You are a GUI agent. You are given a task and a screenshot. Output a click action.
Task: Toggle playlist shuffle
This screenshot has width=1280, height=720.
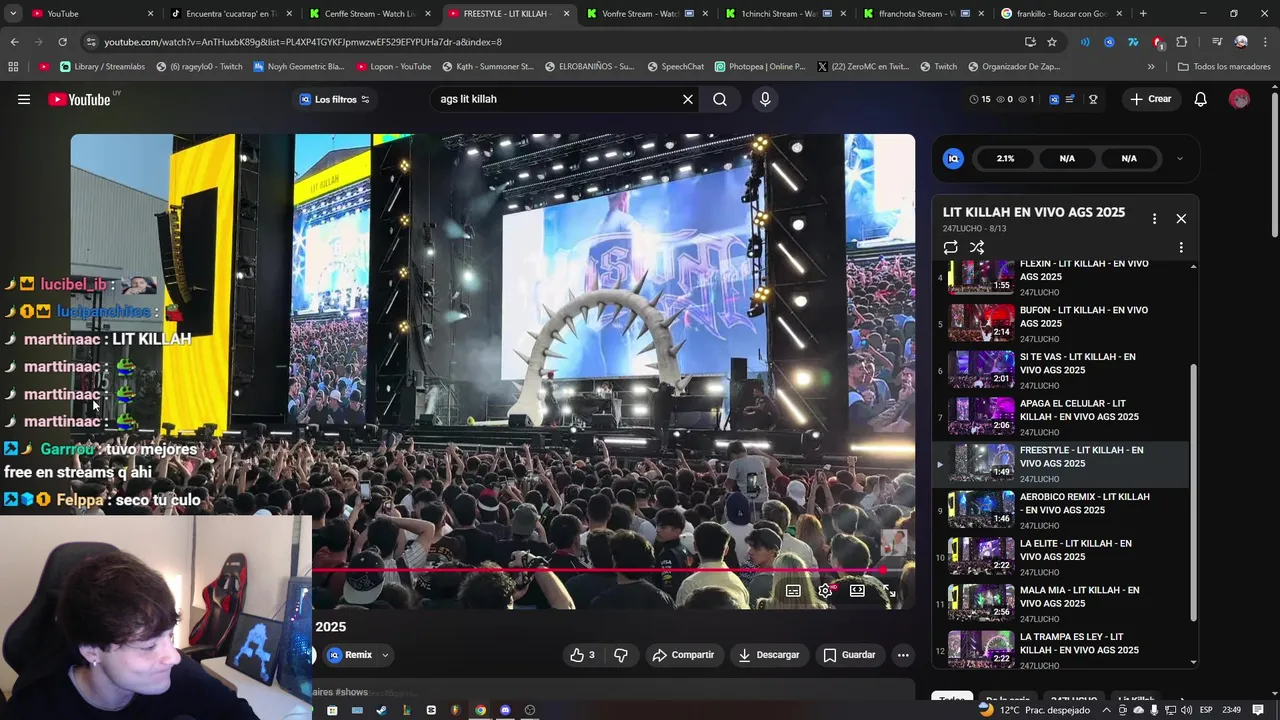[x=977, y=247]
